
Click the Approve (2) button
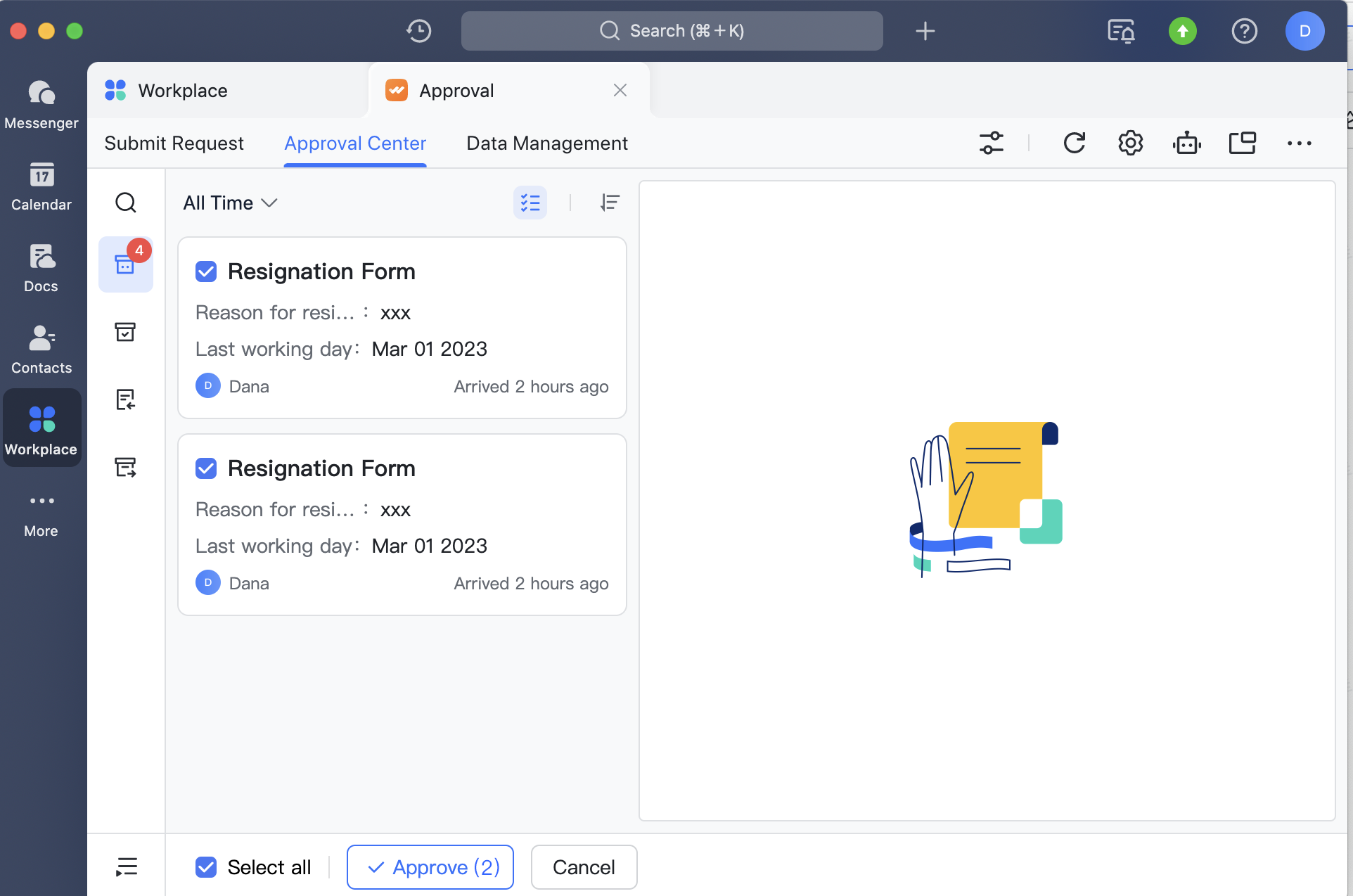click(x=430, y=867)
